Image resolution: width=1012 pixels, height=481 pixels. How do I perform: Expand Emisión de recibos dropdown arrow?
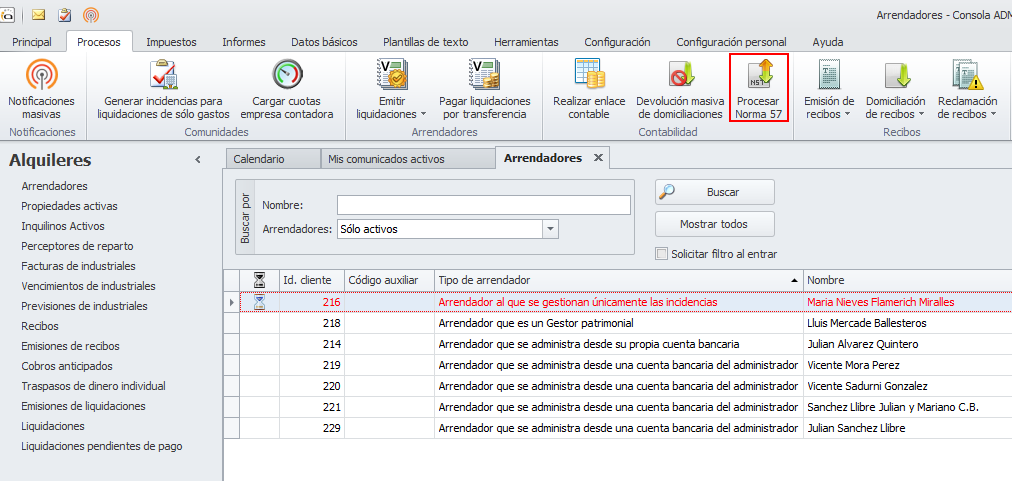(x=845, y=114)
